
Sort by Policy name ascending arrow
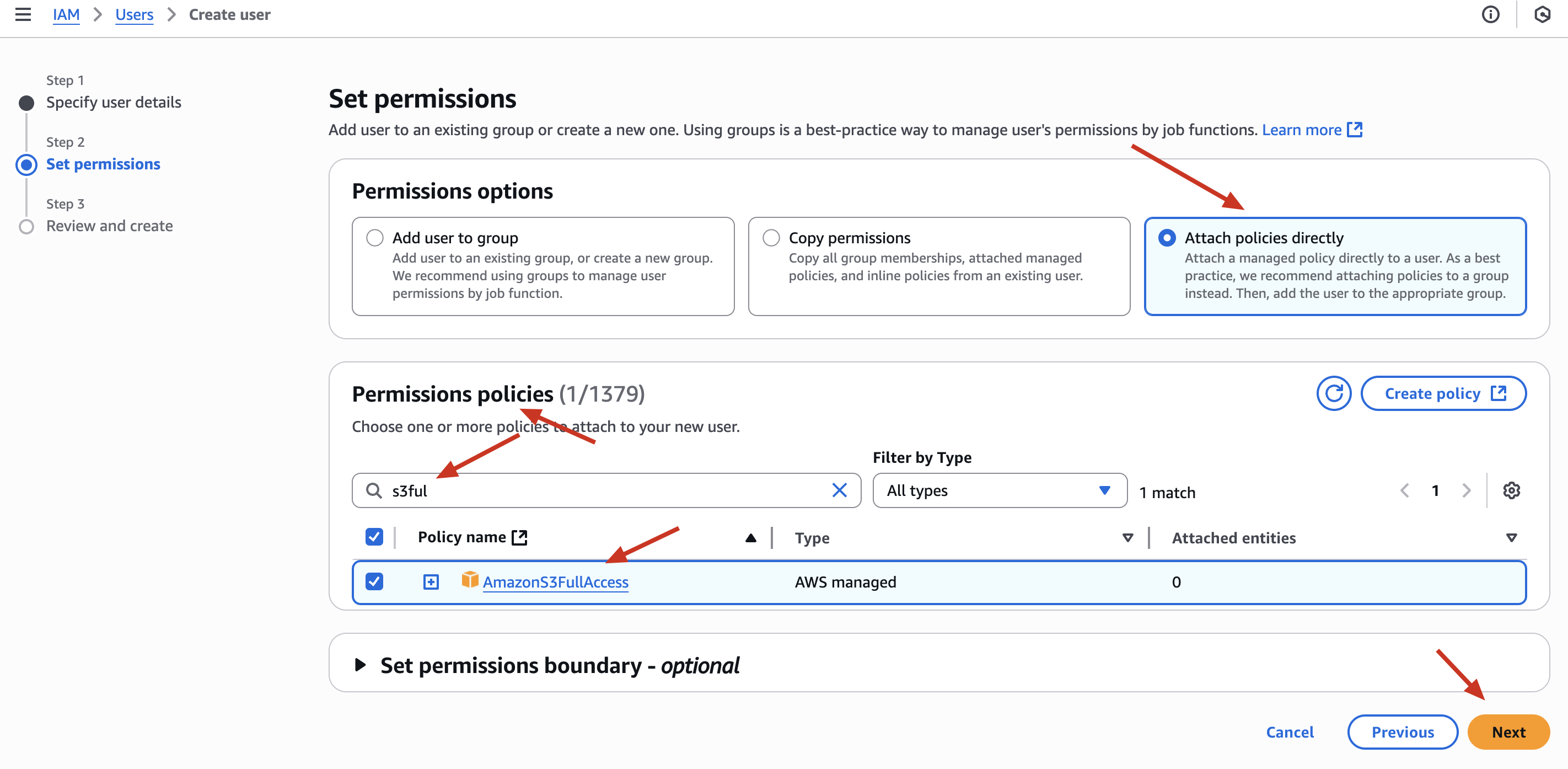point(750,538)
